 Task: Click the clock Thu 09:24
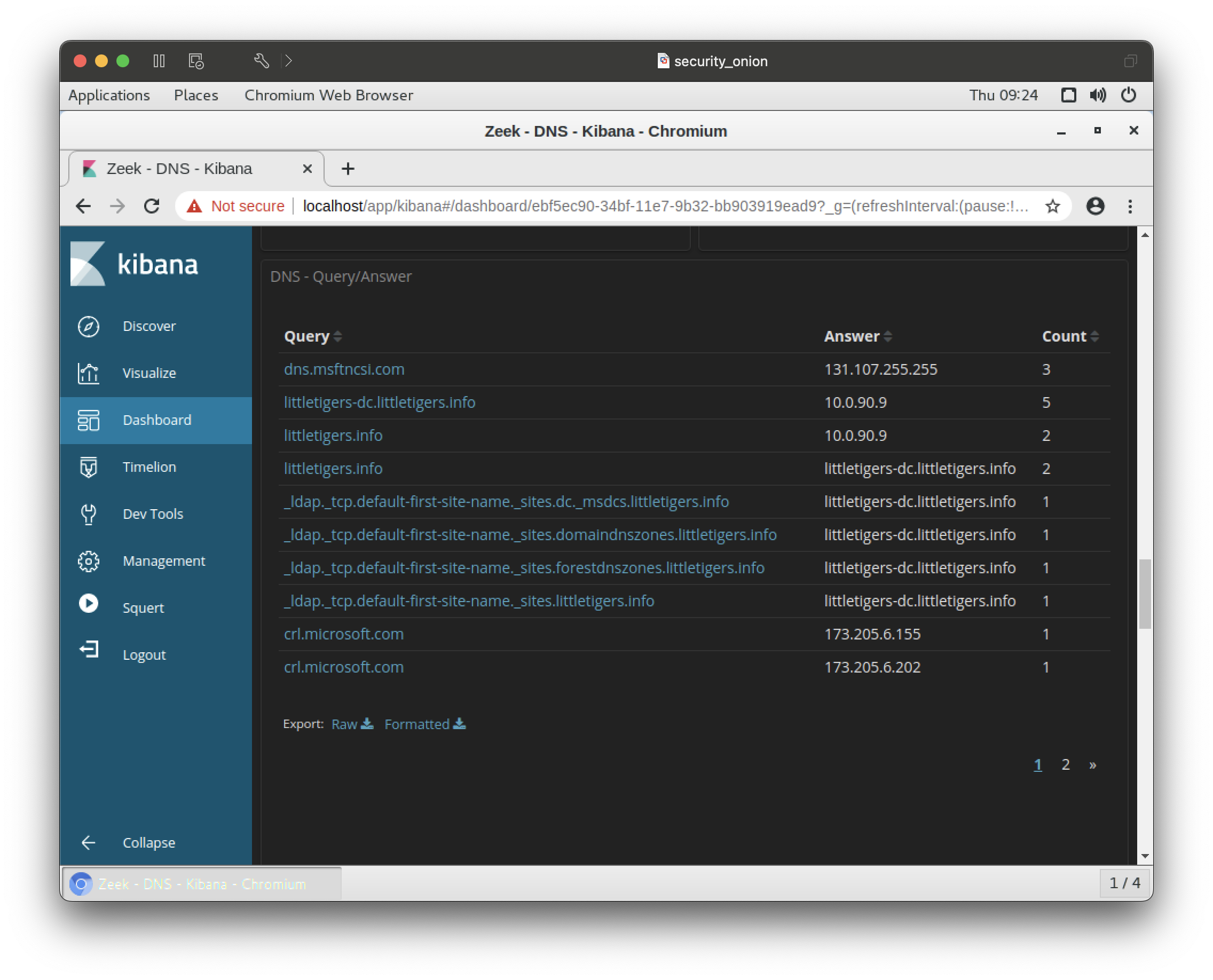1003,95
